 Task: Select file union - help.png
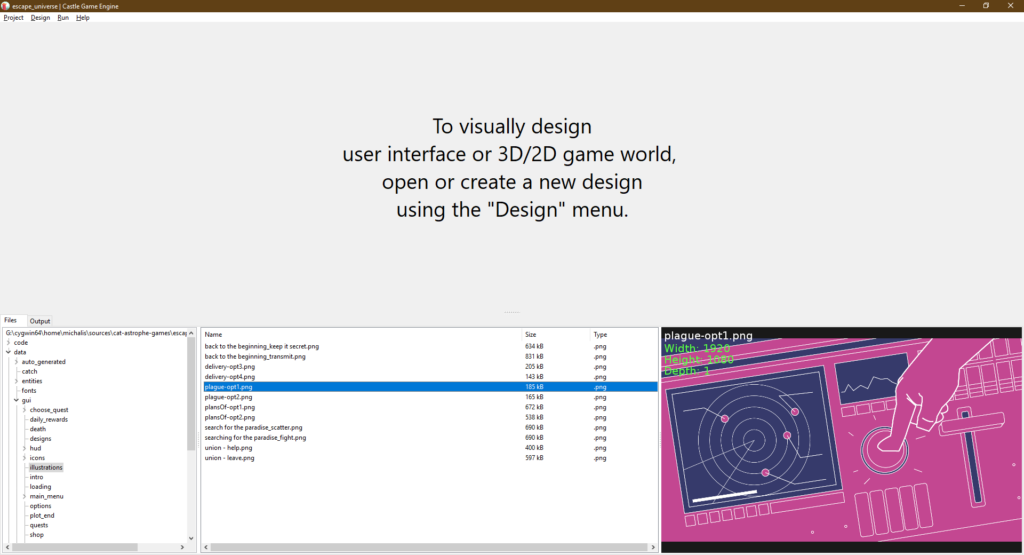pos(228,448)
